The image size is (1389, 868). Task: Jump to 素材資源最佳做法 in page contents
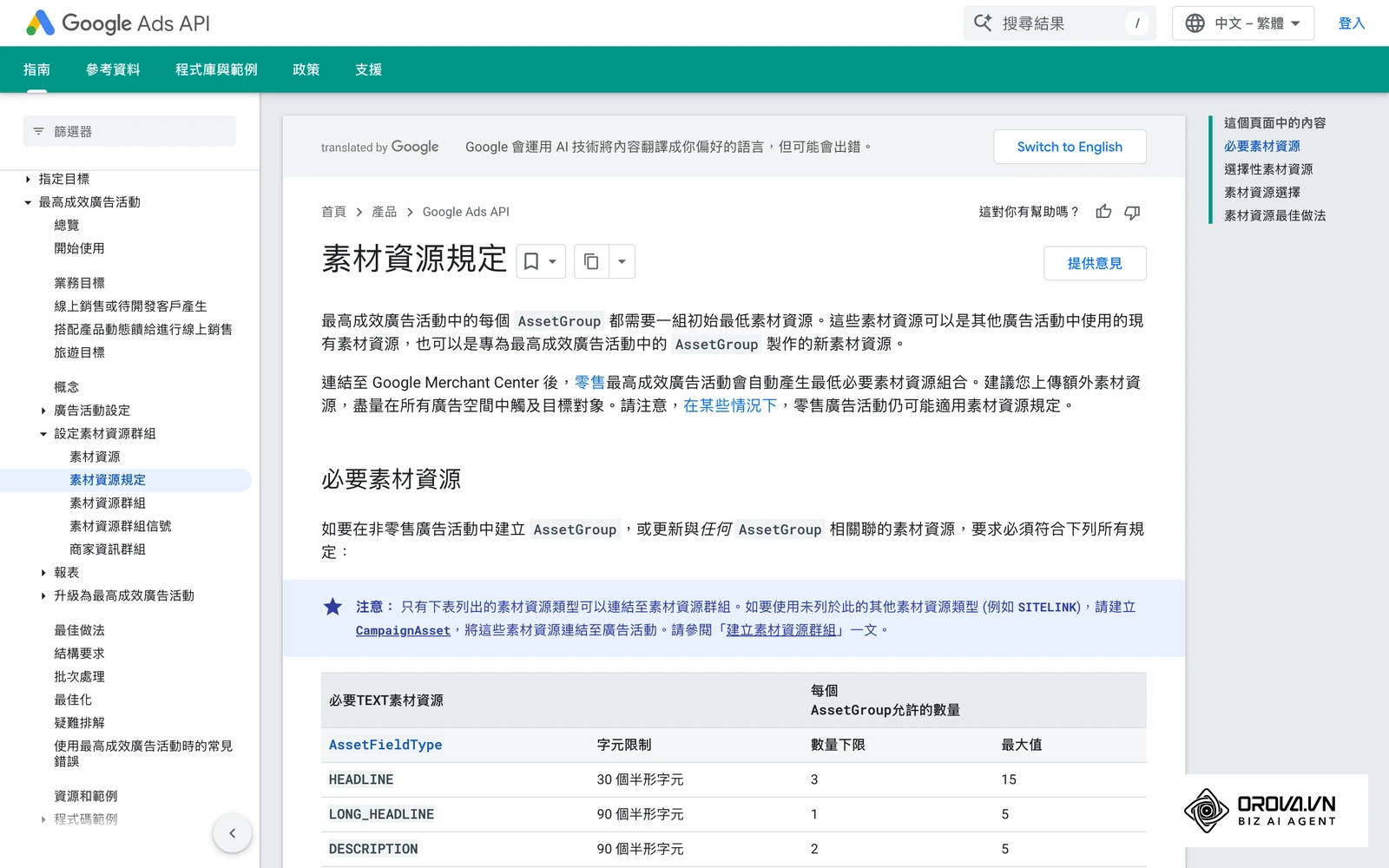pyautogui.click(x=1275, y=215)
